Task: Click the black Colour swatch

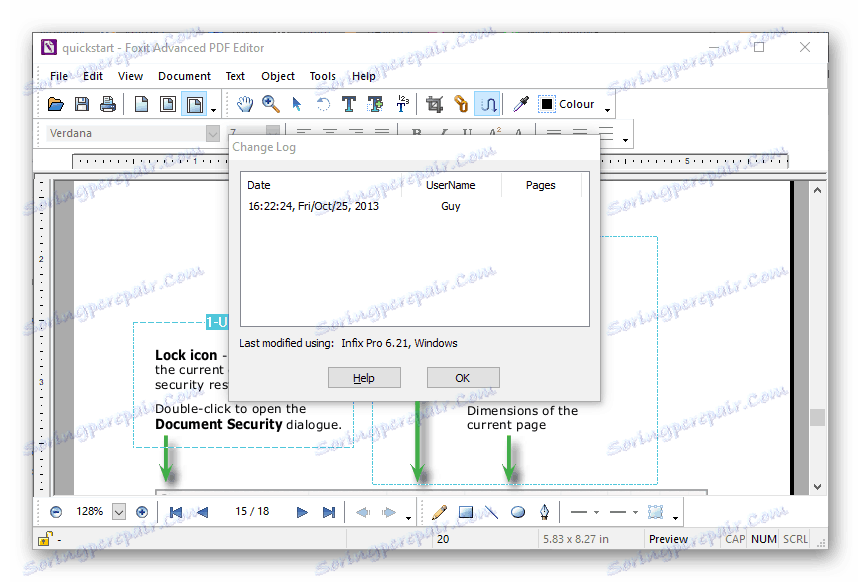Action: click(547, 104)
